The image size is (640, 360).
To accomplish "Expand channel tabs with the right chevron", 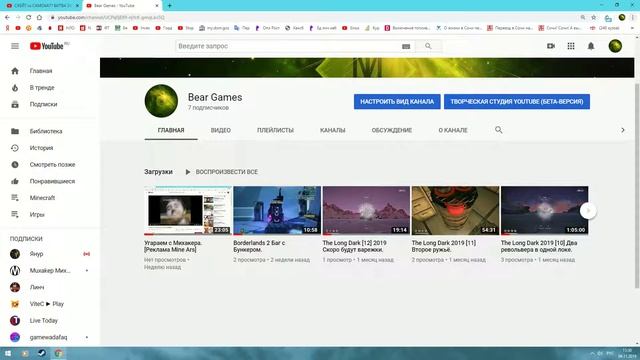I will [623, 130].
